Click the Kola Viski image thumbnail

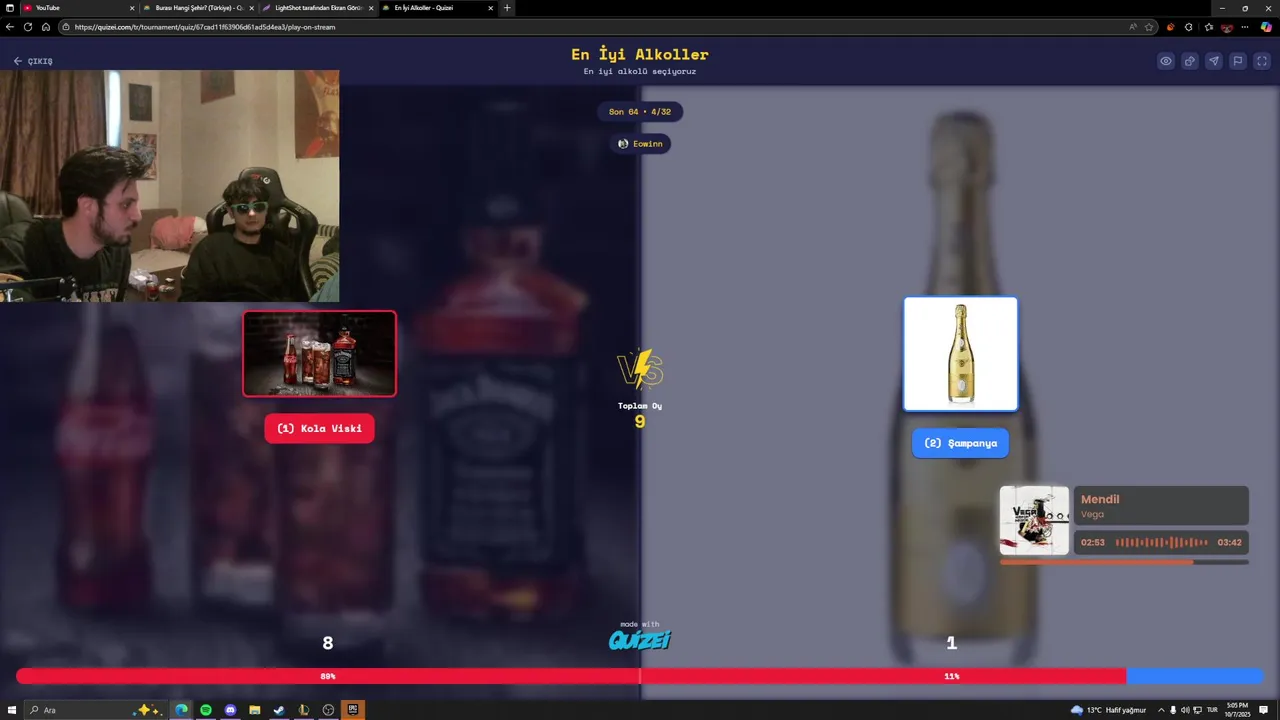coord(320,353)
